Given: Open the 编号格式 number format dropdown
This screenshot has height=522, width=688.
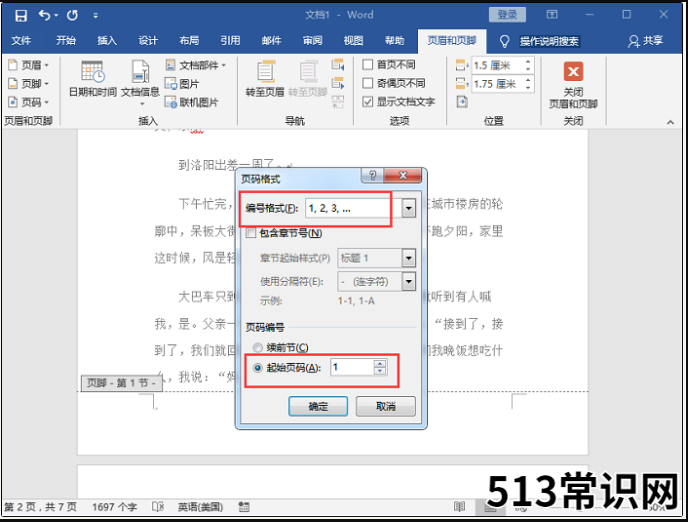Looking at the screenshot, I should [408, 208].
